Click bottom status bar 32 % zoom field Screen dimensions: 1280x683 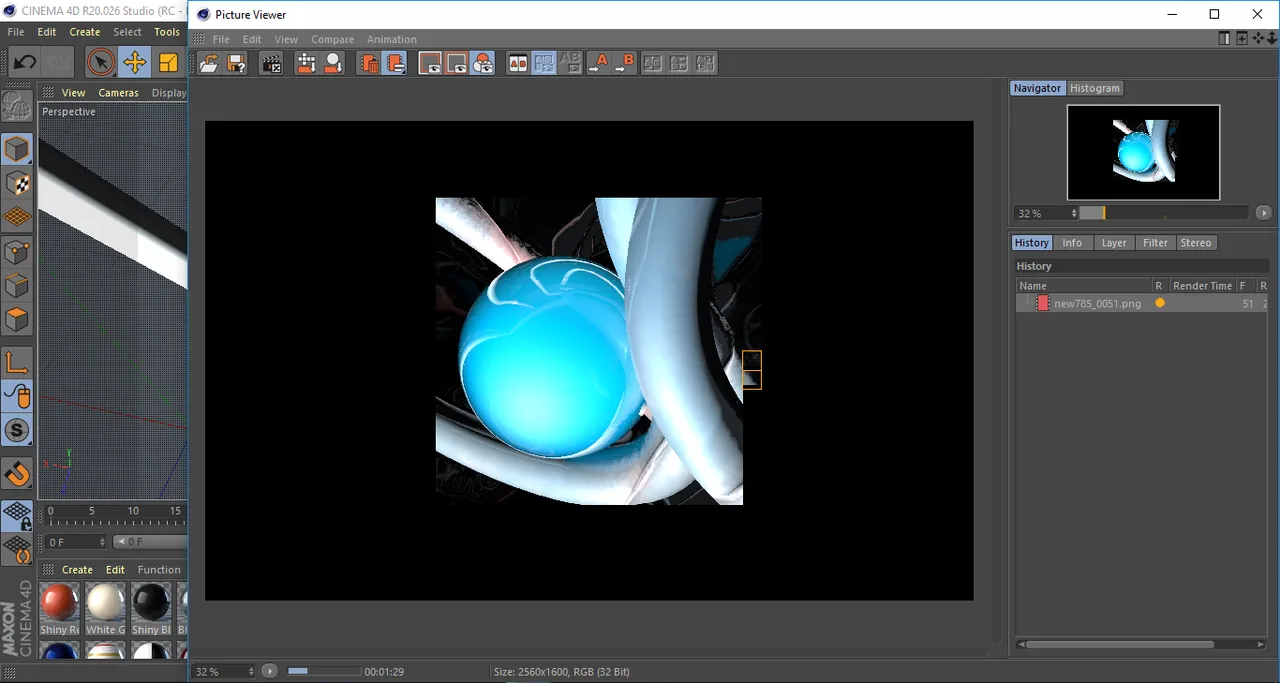click(x=224, y=672)
